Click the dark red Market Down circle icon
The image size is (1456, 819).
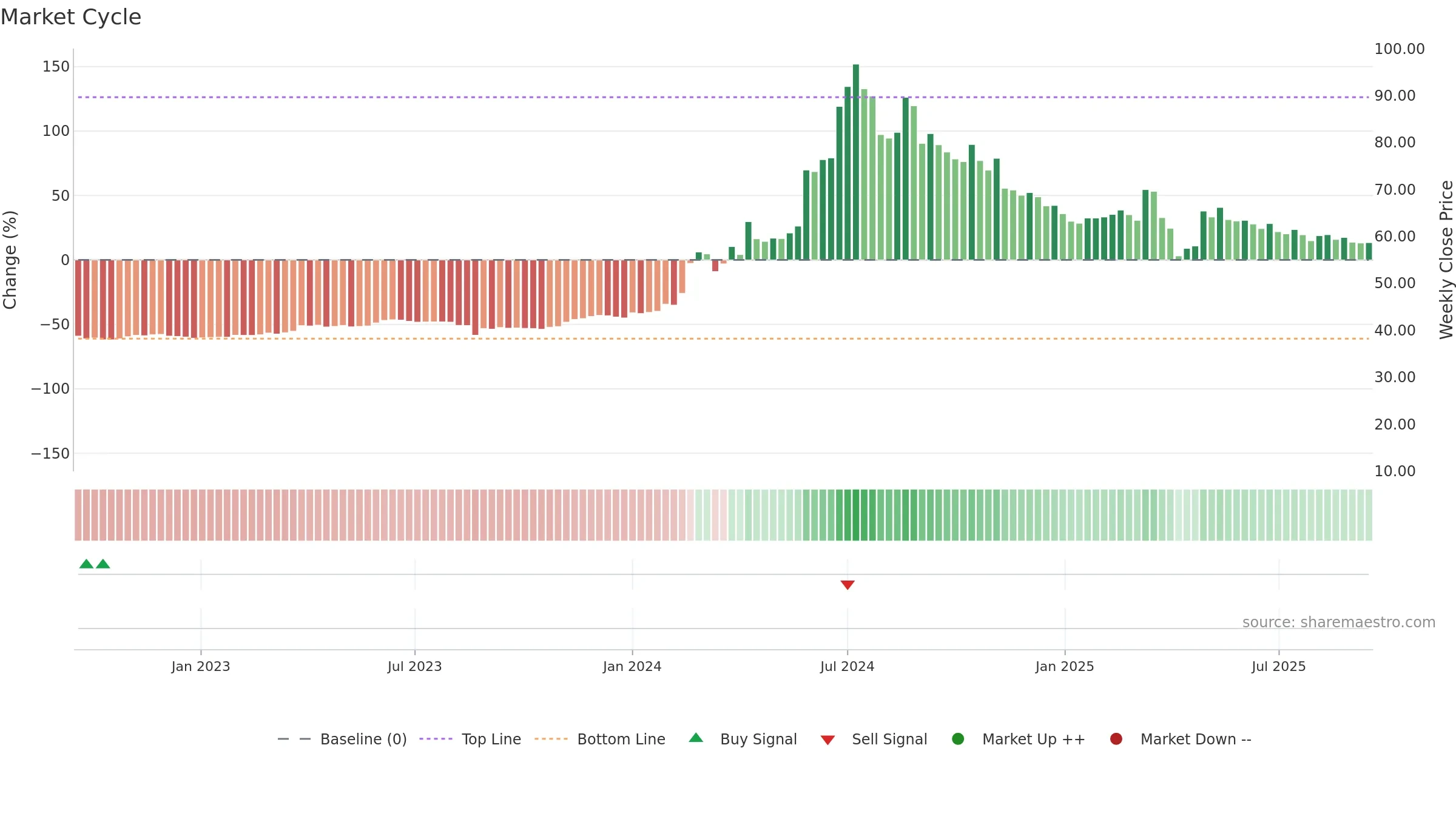click(1116, 739)
